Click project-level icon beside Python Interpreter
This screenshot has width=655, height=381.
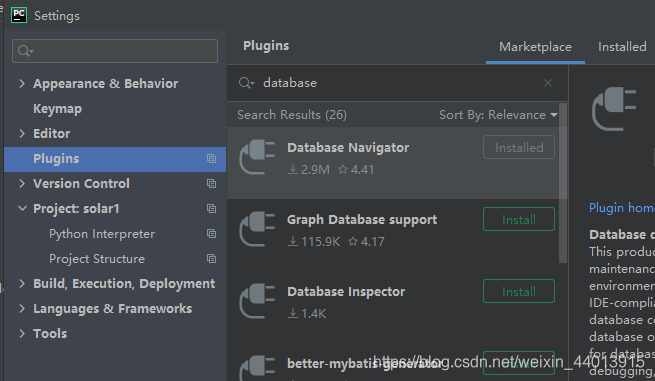[x=211, y=234]
